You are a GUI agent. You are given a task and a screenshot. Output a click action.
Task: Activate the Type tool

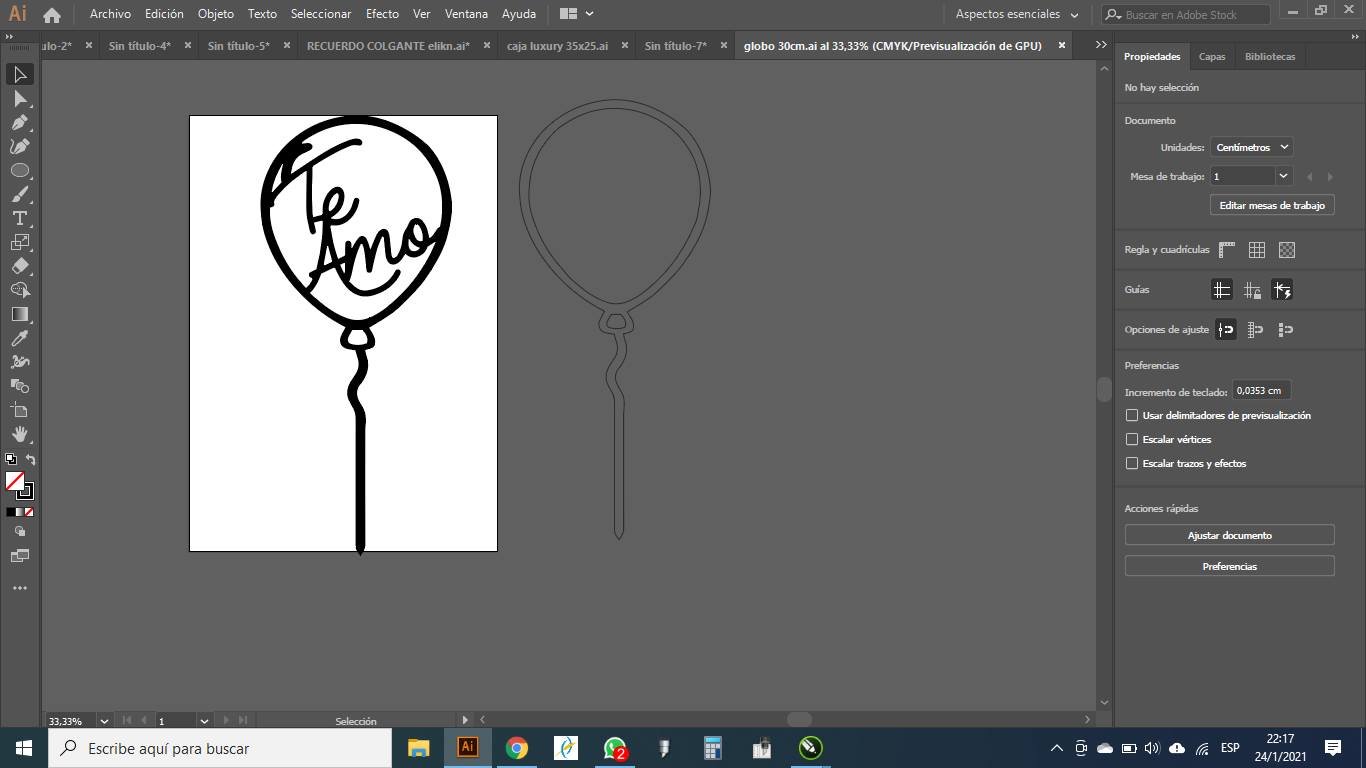point(19,218)
